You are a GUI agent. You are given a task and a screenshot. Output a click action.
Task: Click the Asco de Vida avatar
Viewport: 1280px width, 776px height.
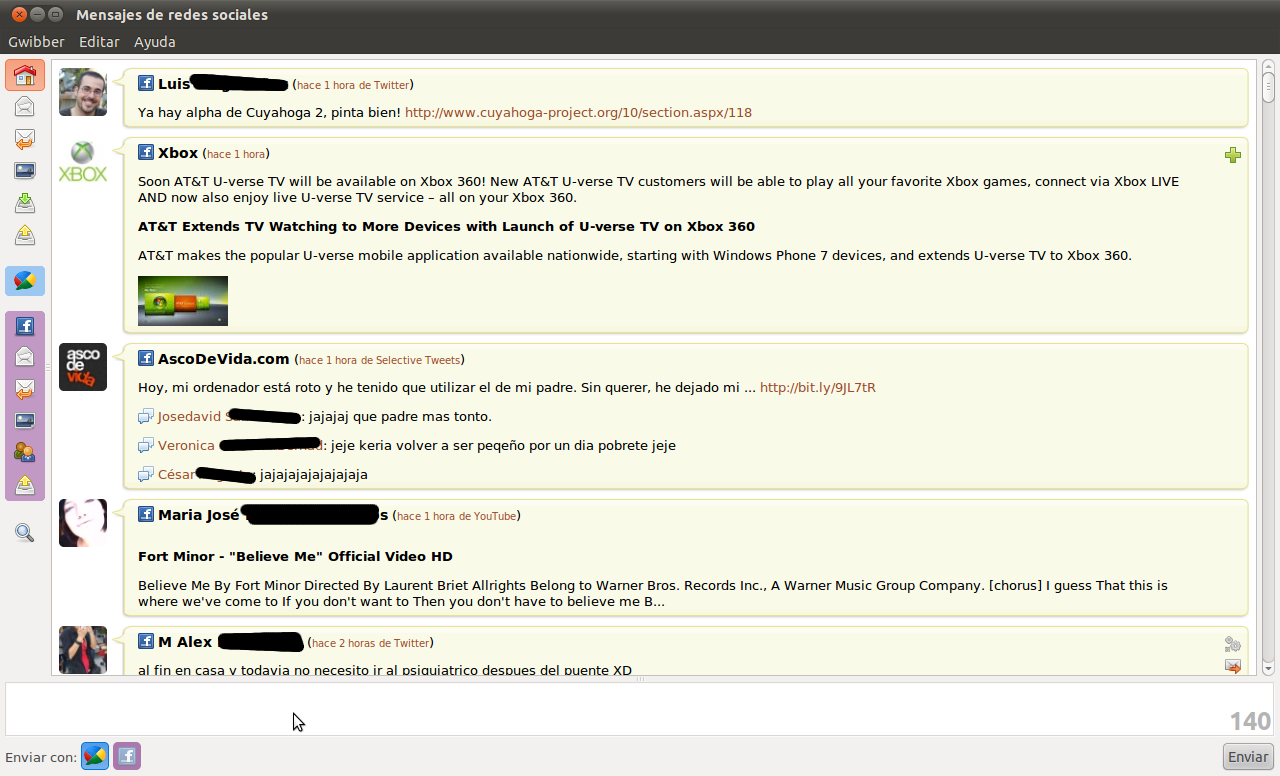[x=83, y=367]
